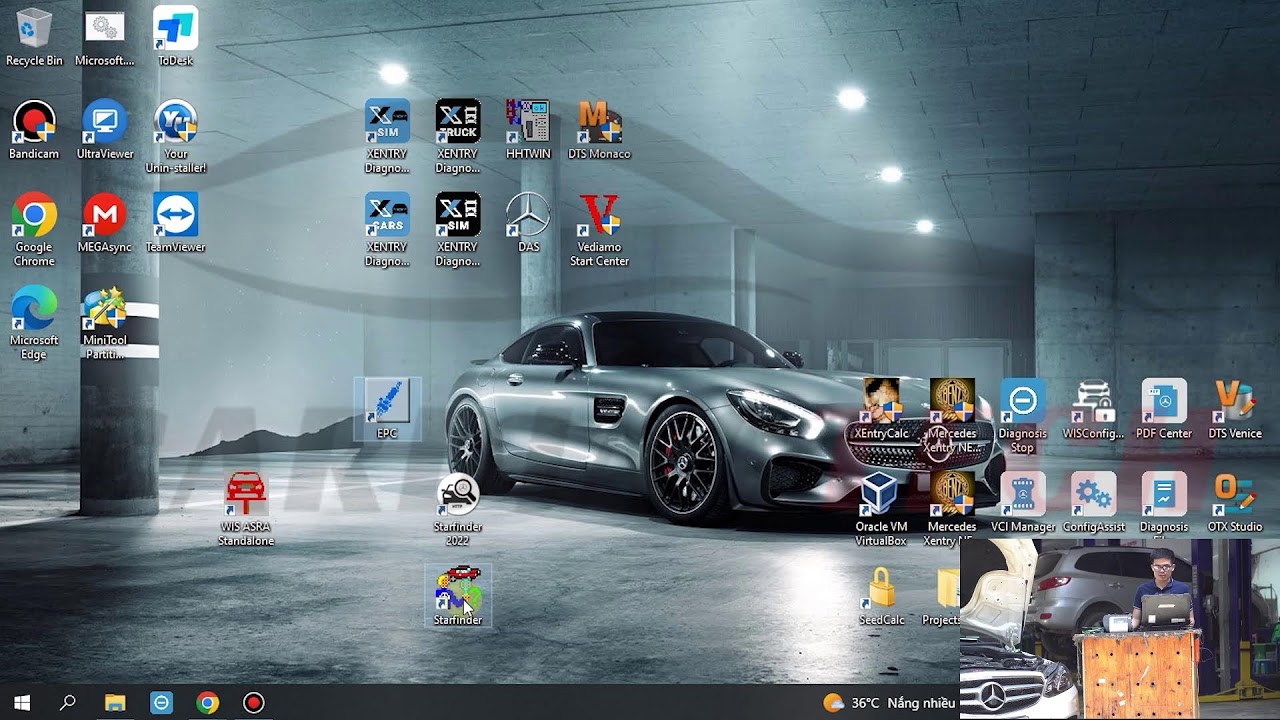
Task: Open the SeedCalc padlock icon
Action: click(x=881, y=590)
